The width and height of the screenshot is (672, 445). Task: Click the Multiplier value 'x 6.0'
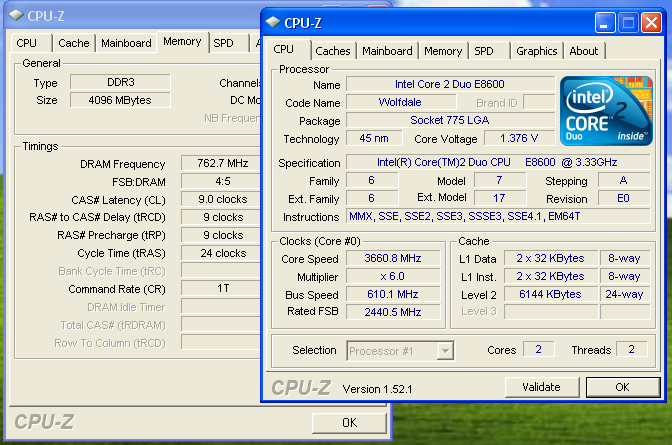tap(393, 276)
